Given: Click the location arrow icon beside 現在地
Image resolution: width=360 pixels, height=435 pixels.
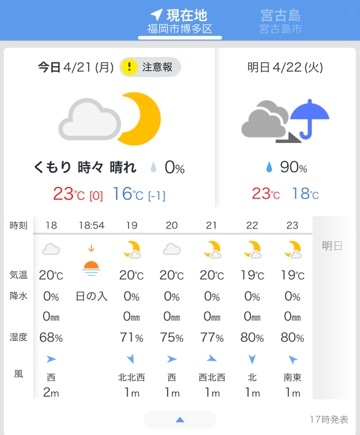Looking at the screenshot, I should 157,14.
